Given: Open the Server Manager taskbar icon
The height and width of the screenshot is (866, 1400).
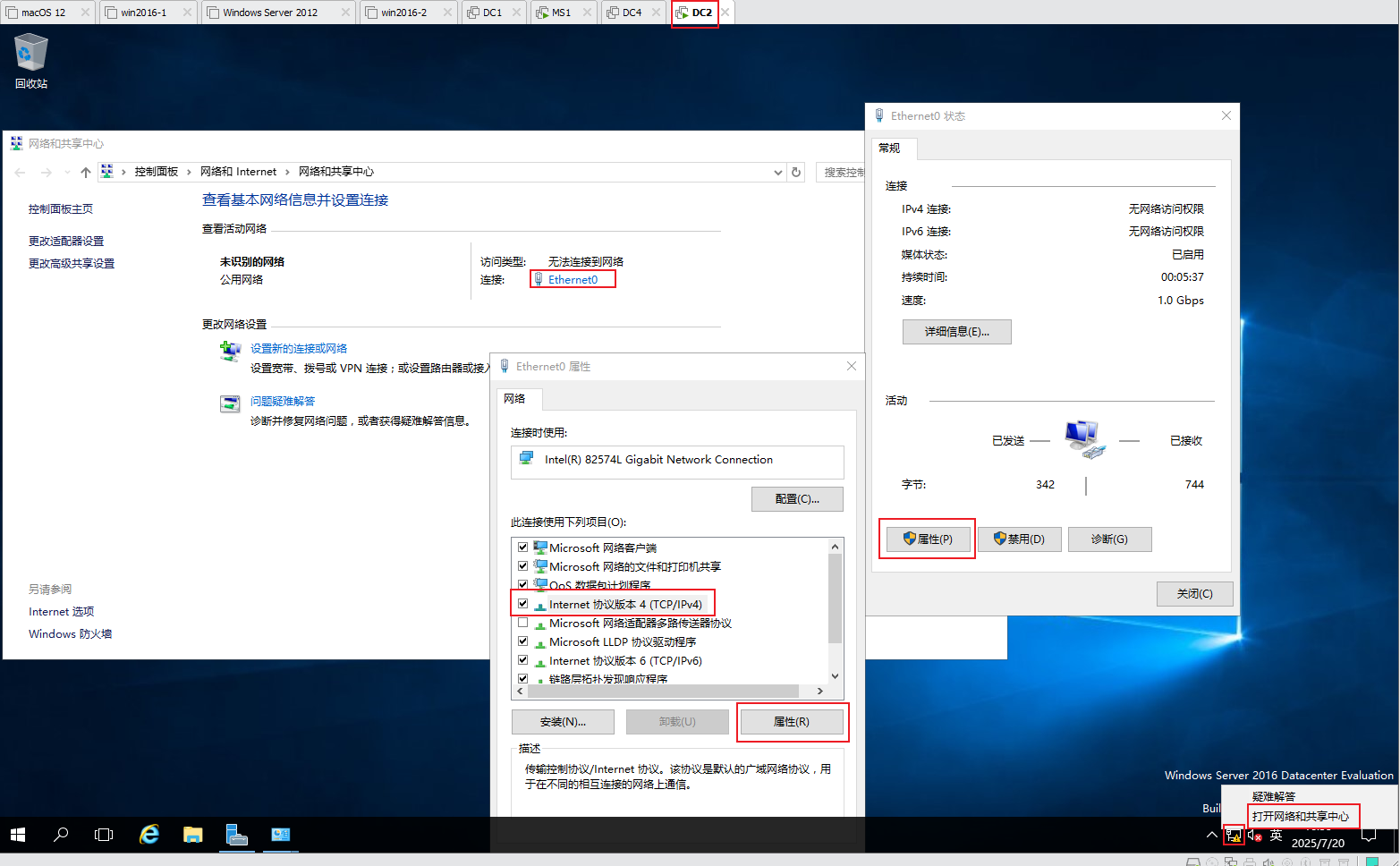Looking at the screenshot, I should click(237, 835).
